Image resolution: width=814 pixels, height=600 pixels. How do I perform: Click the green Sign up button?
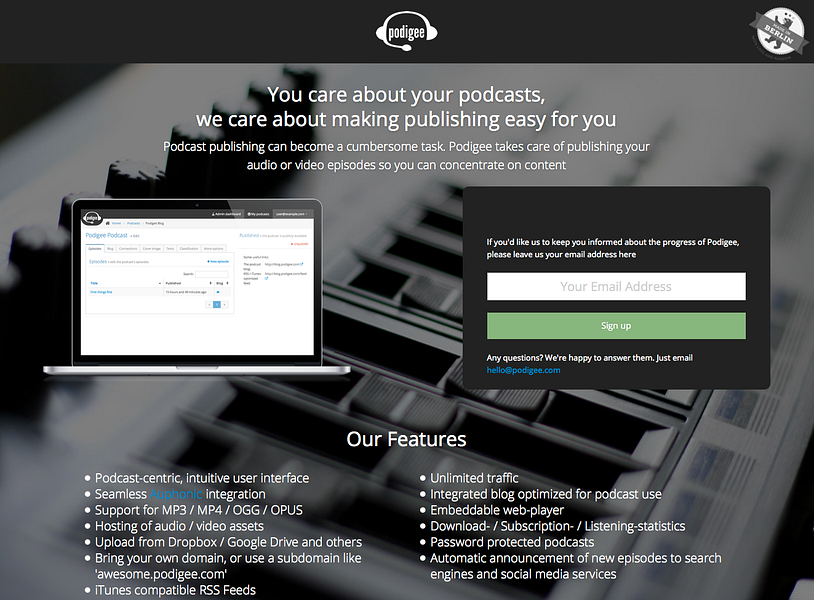coord(616,326)
